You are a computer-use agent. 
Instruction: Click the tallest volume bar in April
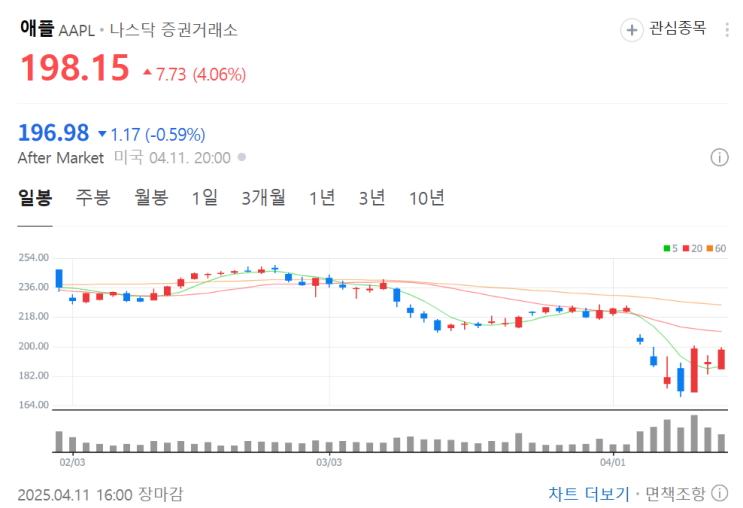click(x=694, y=434)
